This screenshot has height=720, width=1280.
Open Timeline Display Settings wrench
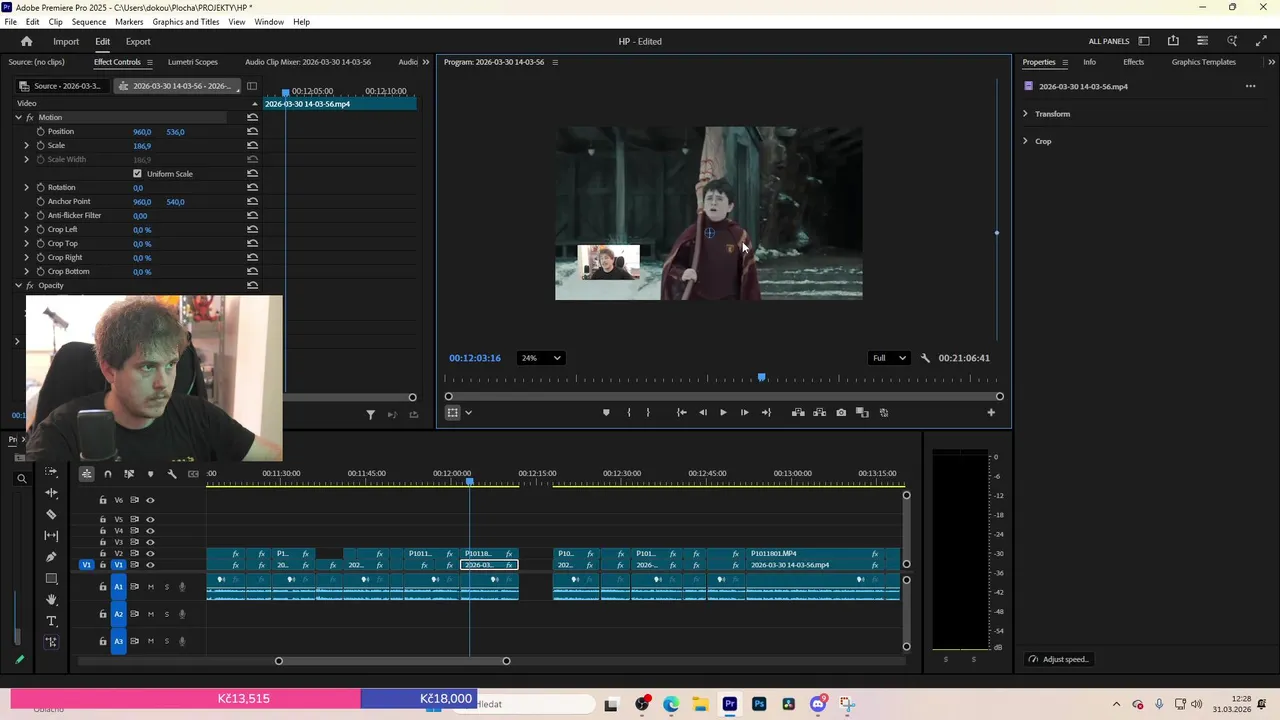(x=172, y=474)
